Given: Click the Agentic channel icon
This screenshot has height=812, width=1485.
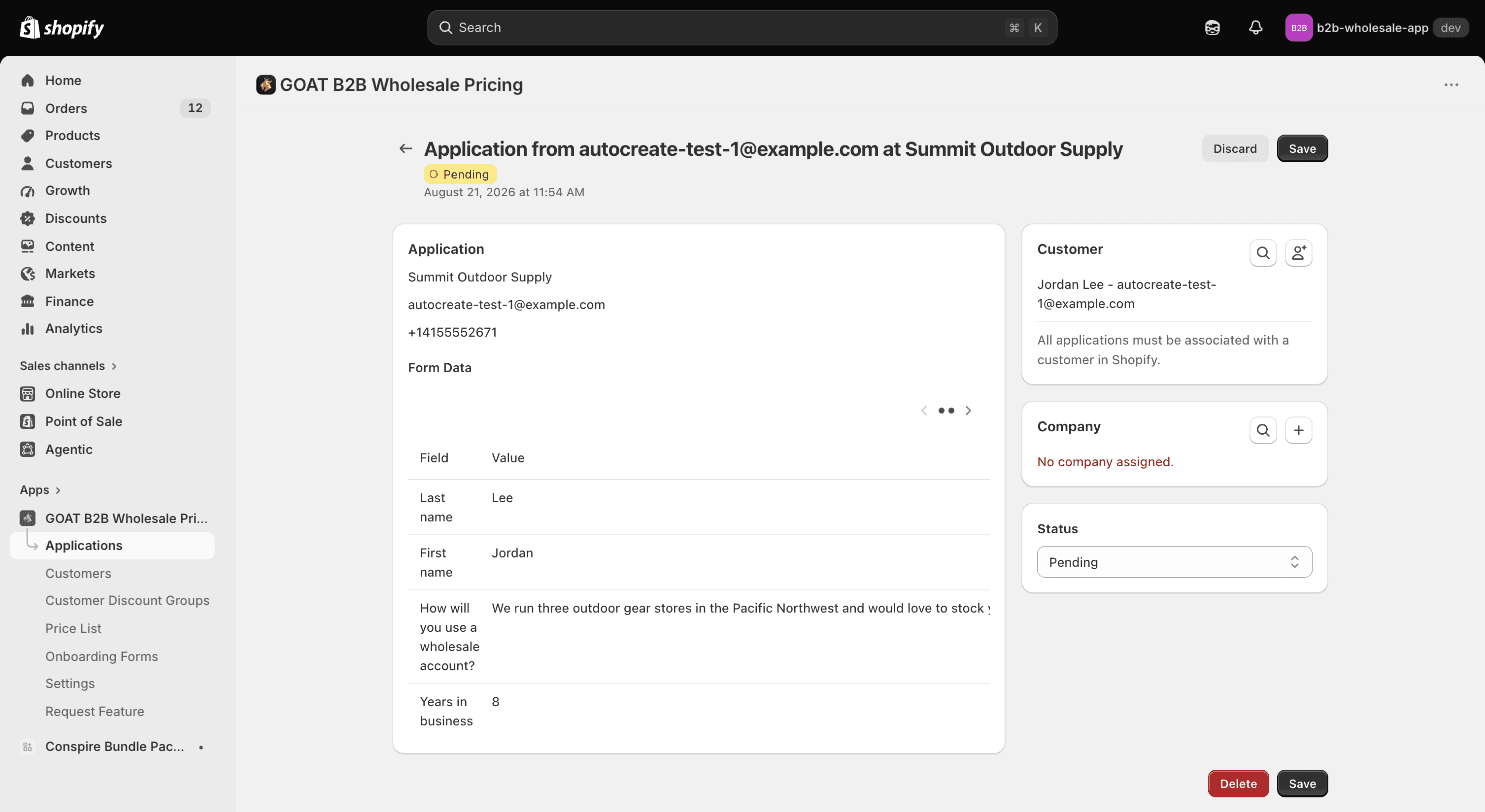Looking at the screenshot, I should (28, 449).
